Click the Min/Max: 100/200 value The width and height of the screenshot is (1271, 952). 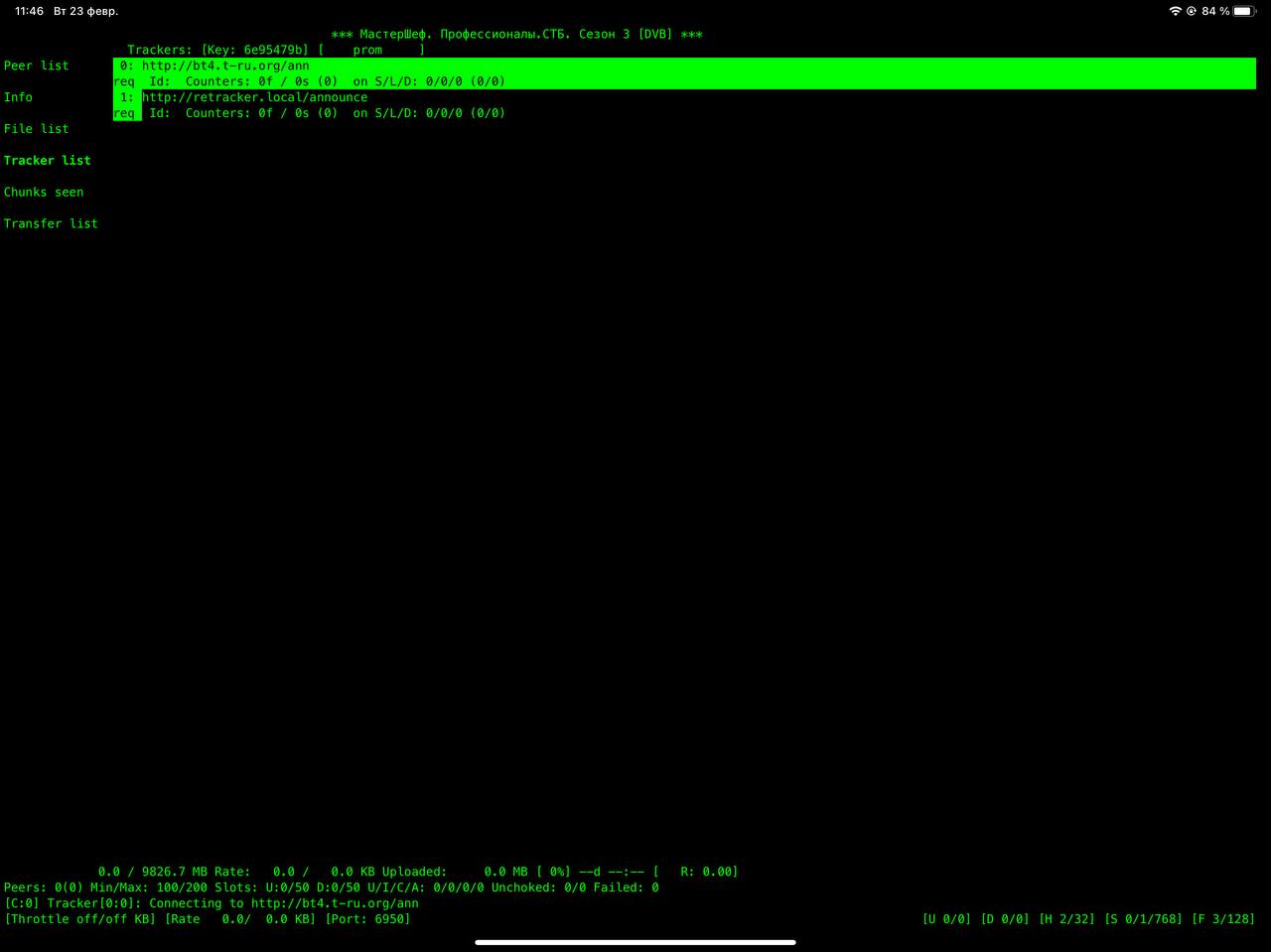149,887
